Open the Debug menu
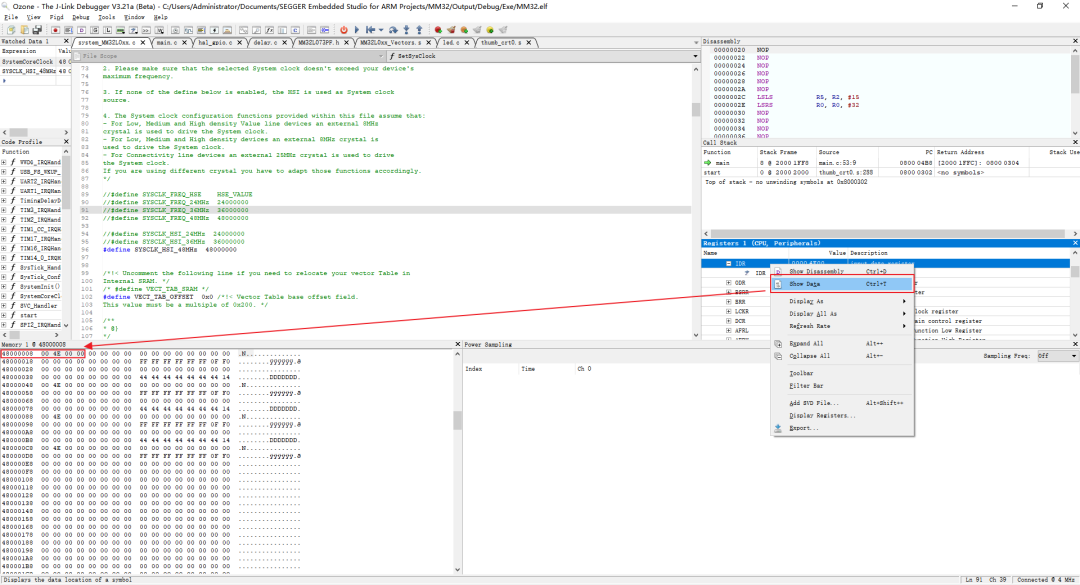Image resolution: width=1080 pixels, height=585 pixels. [x=81, y=17]
